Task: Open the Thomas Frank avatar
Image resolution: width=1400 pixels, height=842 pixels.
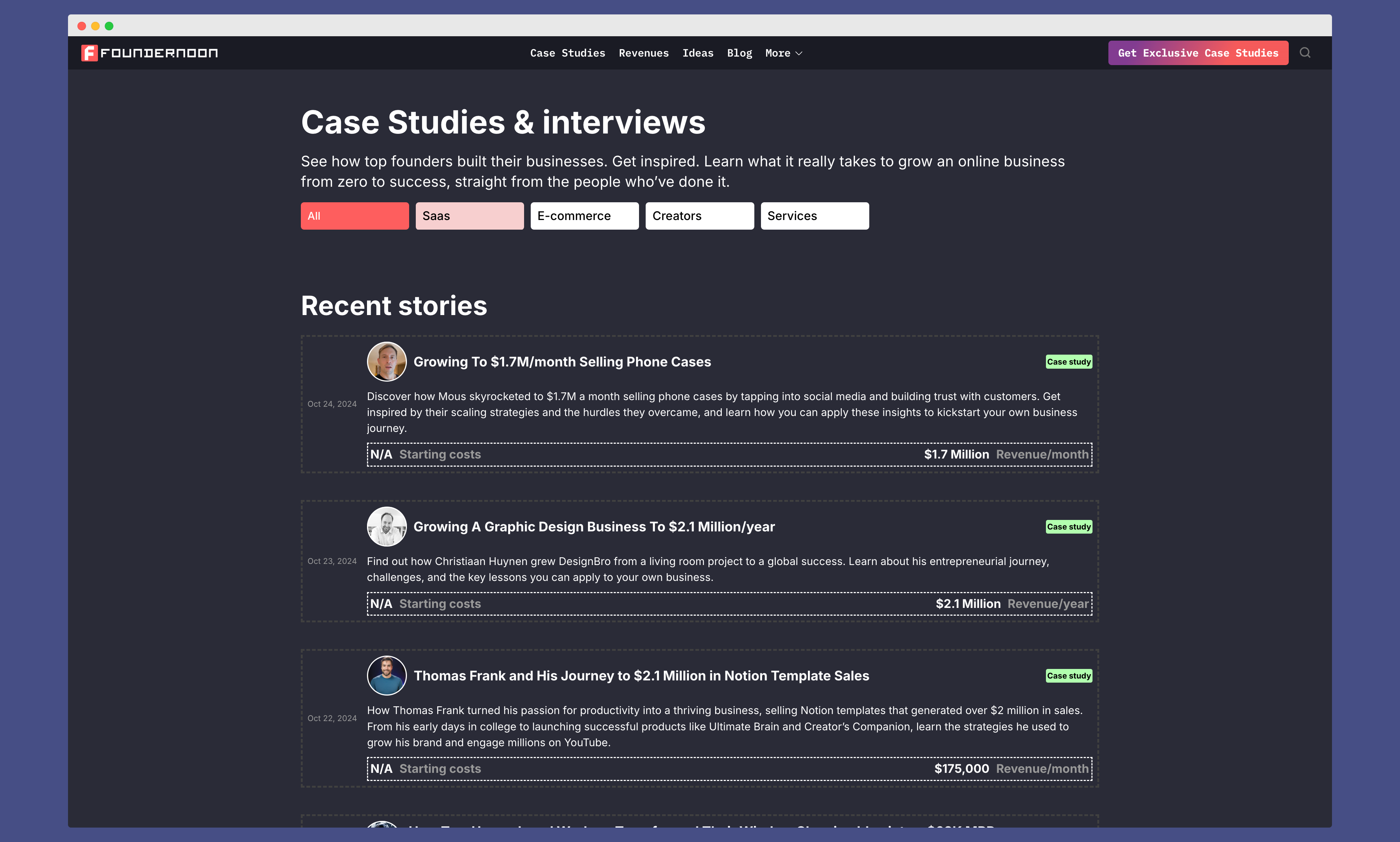Action: pyautogui.click(x=387, y=676)
